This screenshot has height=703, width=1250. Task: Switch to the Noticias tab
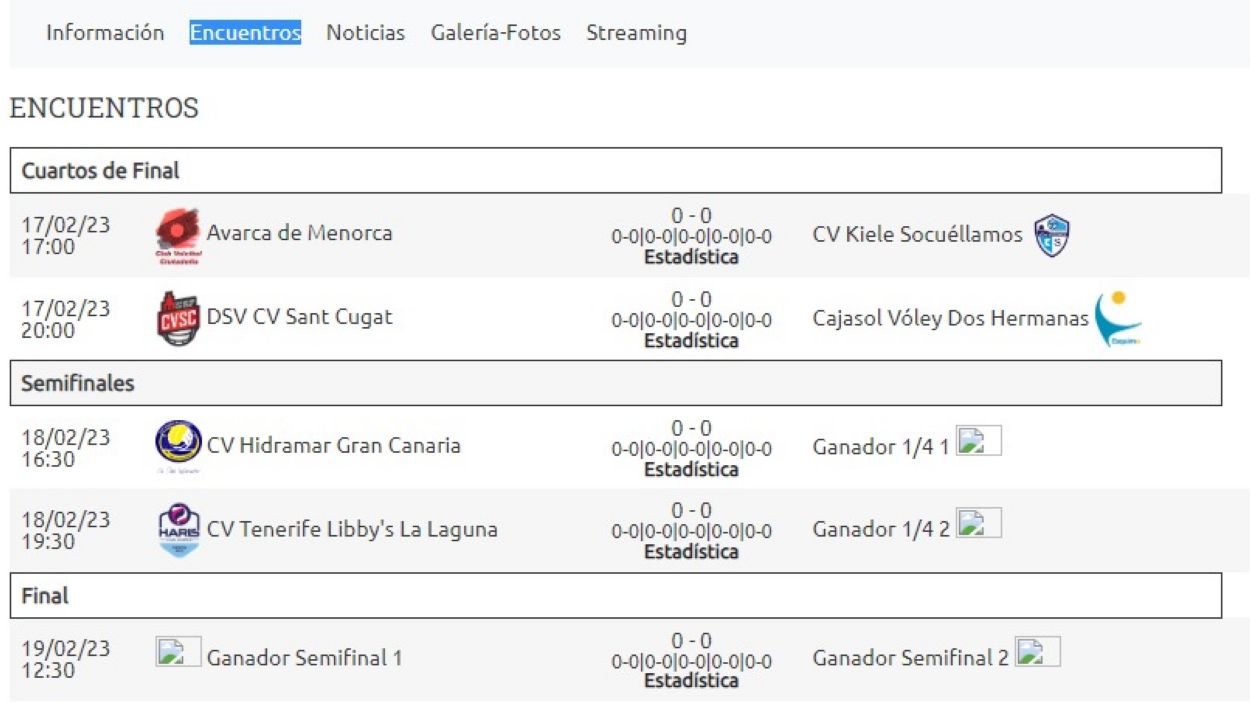[365, 33]
